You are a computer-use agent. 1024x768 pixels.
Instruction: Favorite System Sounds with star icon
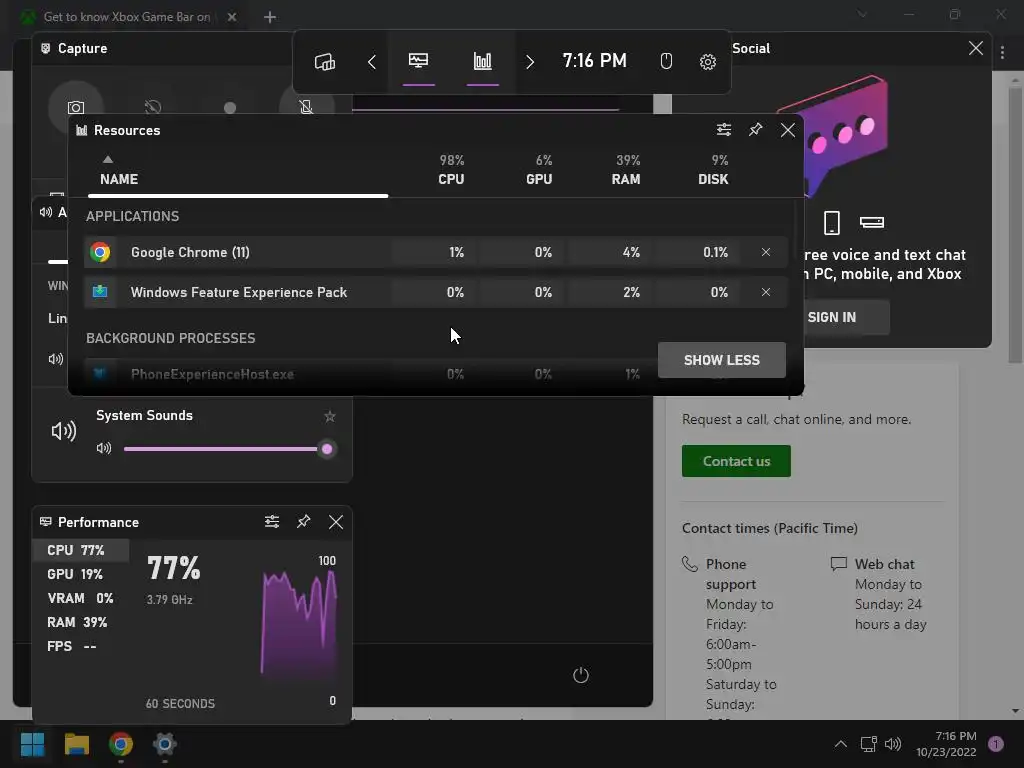(330, 416)
